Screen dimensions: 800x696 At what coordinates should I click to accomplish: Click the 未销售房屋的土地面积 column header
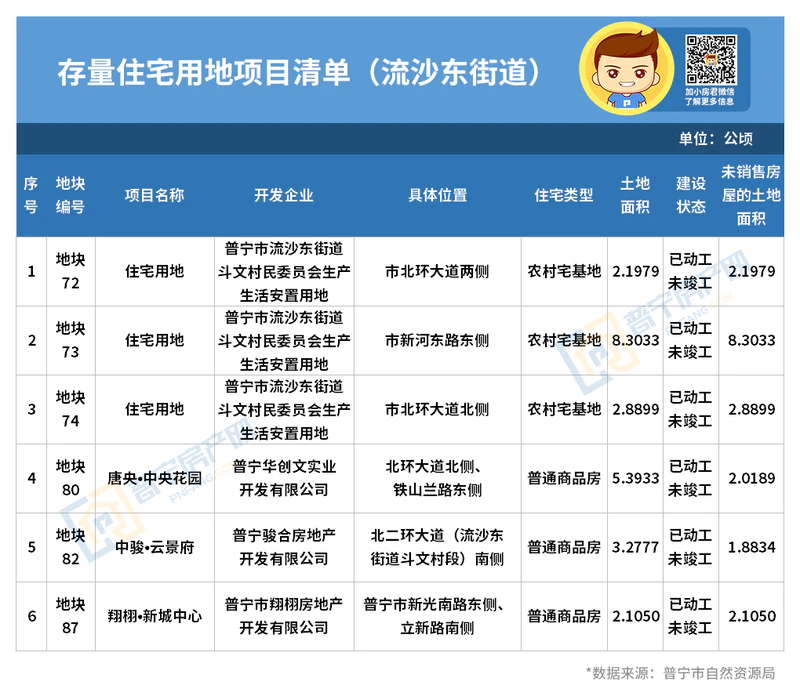(751, 195)
